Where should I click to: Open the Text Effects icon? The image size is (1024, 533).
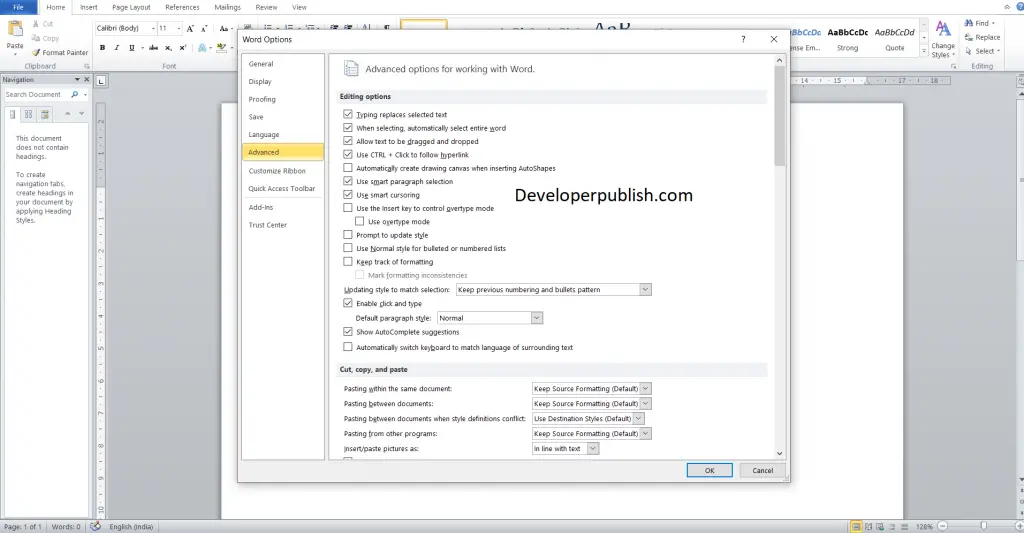(x=202, y=48)
